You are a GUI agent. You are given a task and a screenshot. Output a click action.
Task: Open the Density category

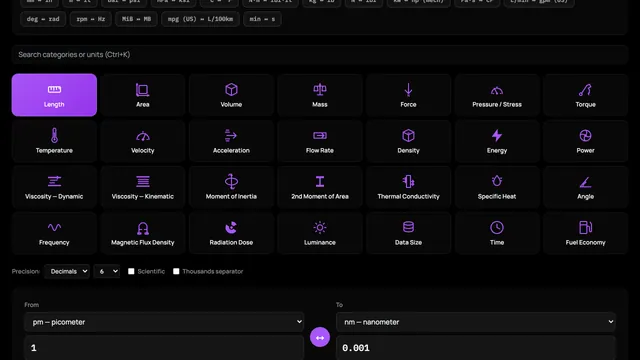(408, 141)
